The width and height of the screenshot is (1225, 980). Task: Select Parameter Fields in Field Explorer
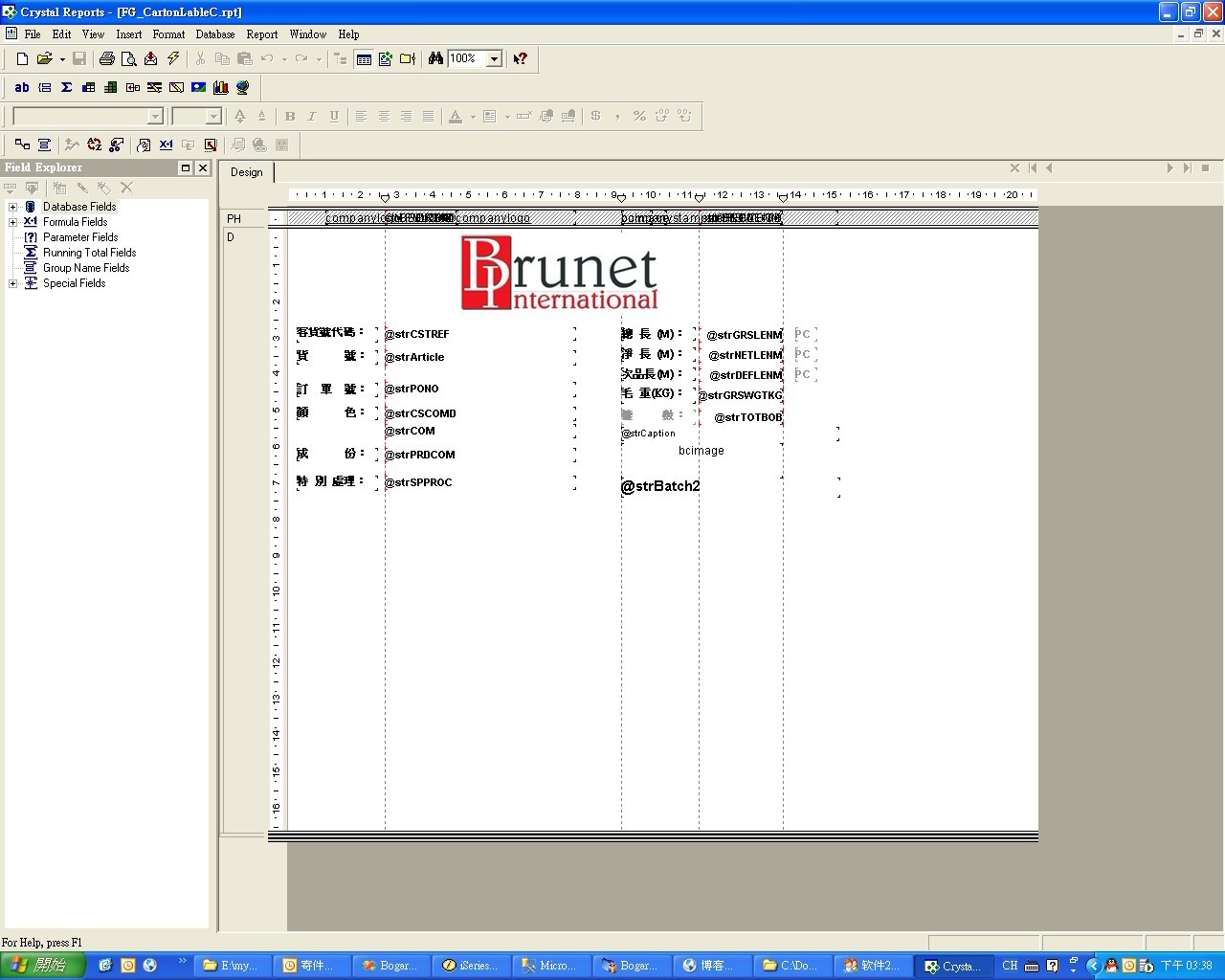pyautogui.click(x=80, y=237)
